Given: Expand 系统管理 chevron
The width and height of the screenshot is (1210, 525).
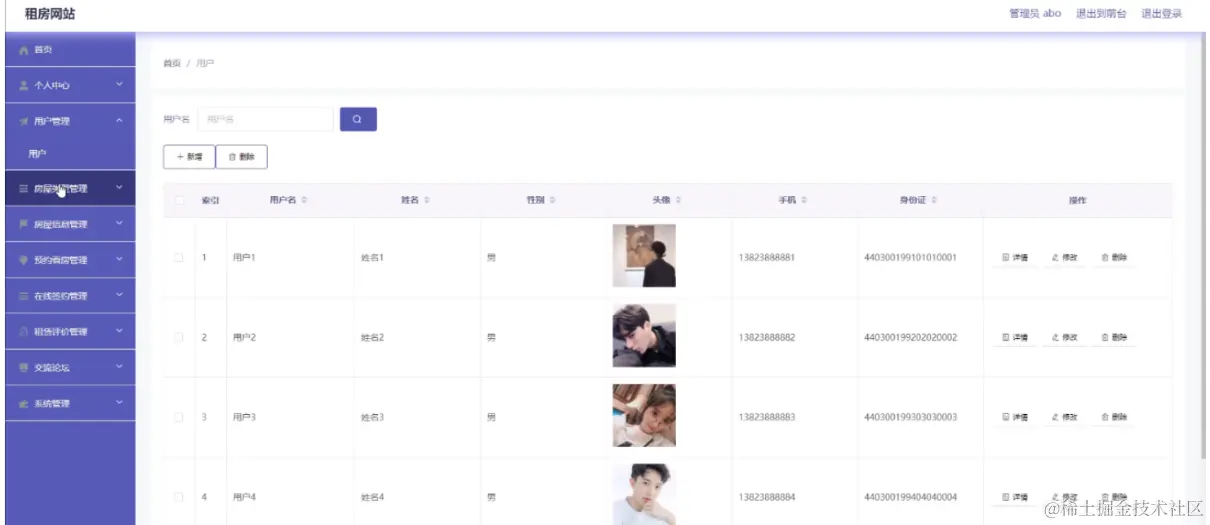Looking at the screenshot, I should [119, 404].
